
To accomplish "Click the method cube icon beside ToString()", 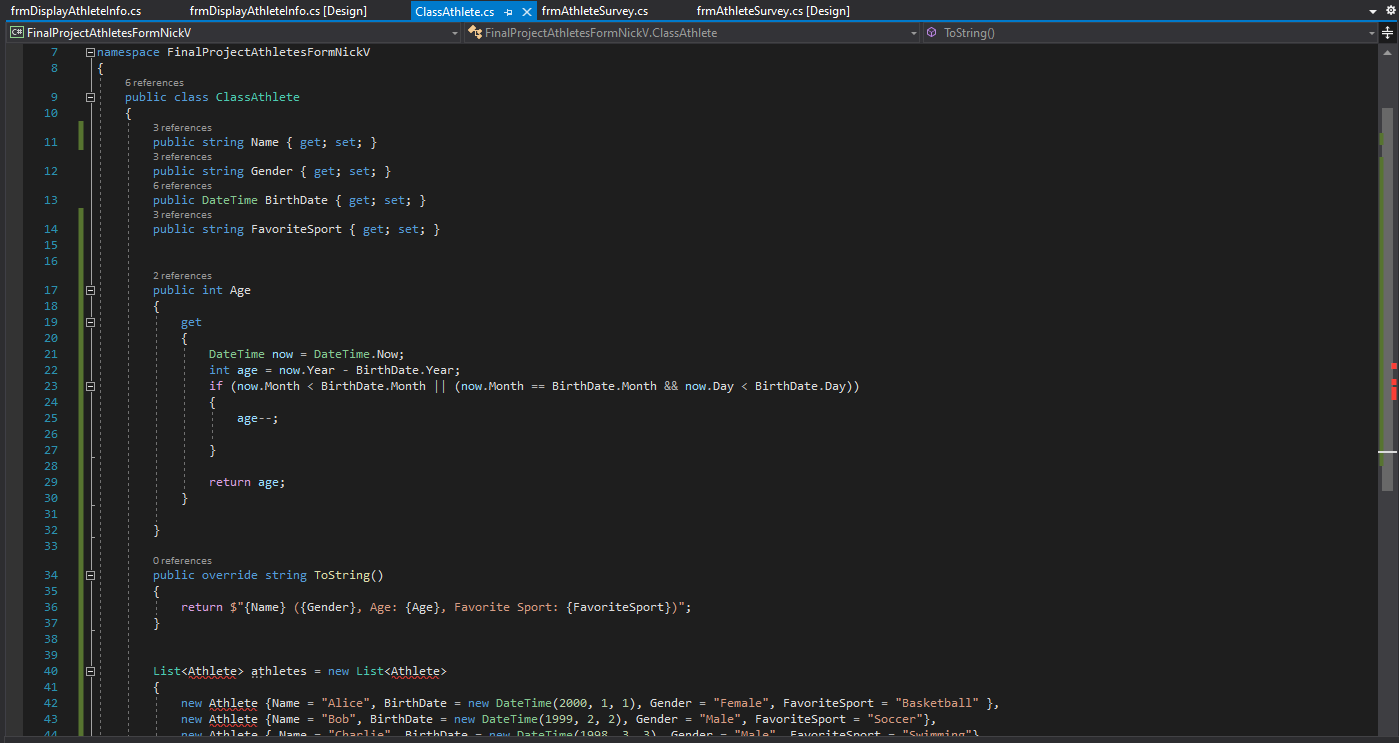I will point(932,33).
